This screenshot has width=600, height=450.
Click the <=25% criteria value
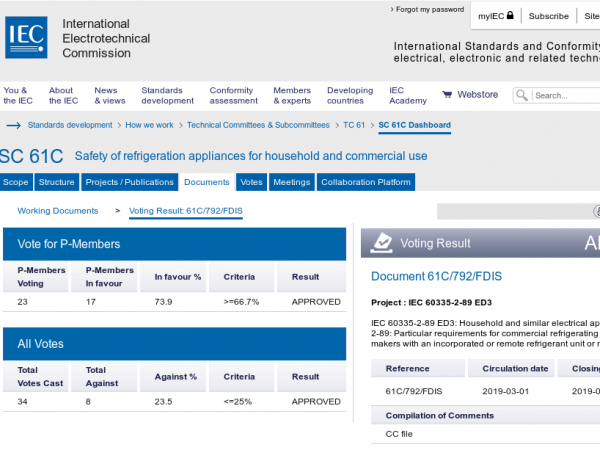click(238, 402)
